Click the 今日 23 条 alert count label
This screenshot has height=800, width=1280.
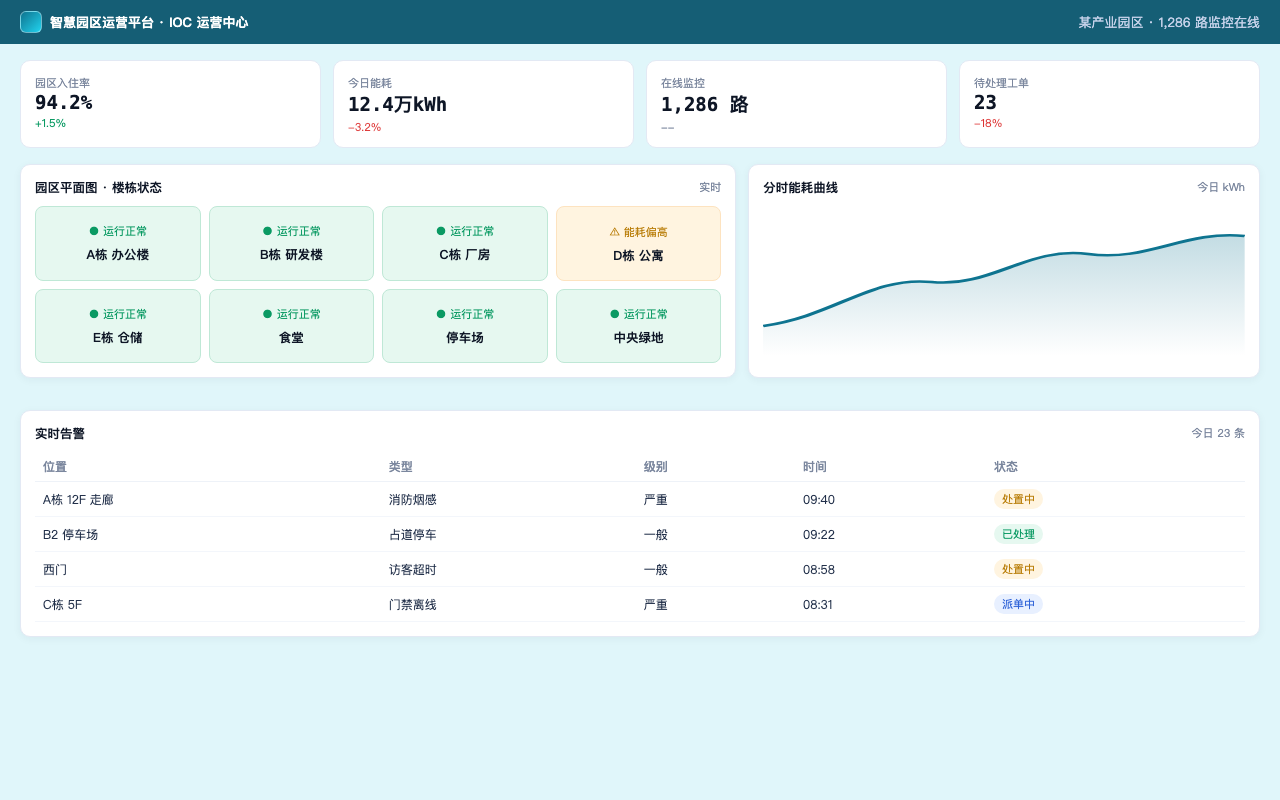coord(1218,433)
